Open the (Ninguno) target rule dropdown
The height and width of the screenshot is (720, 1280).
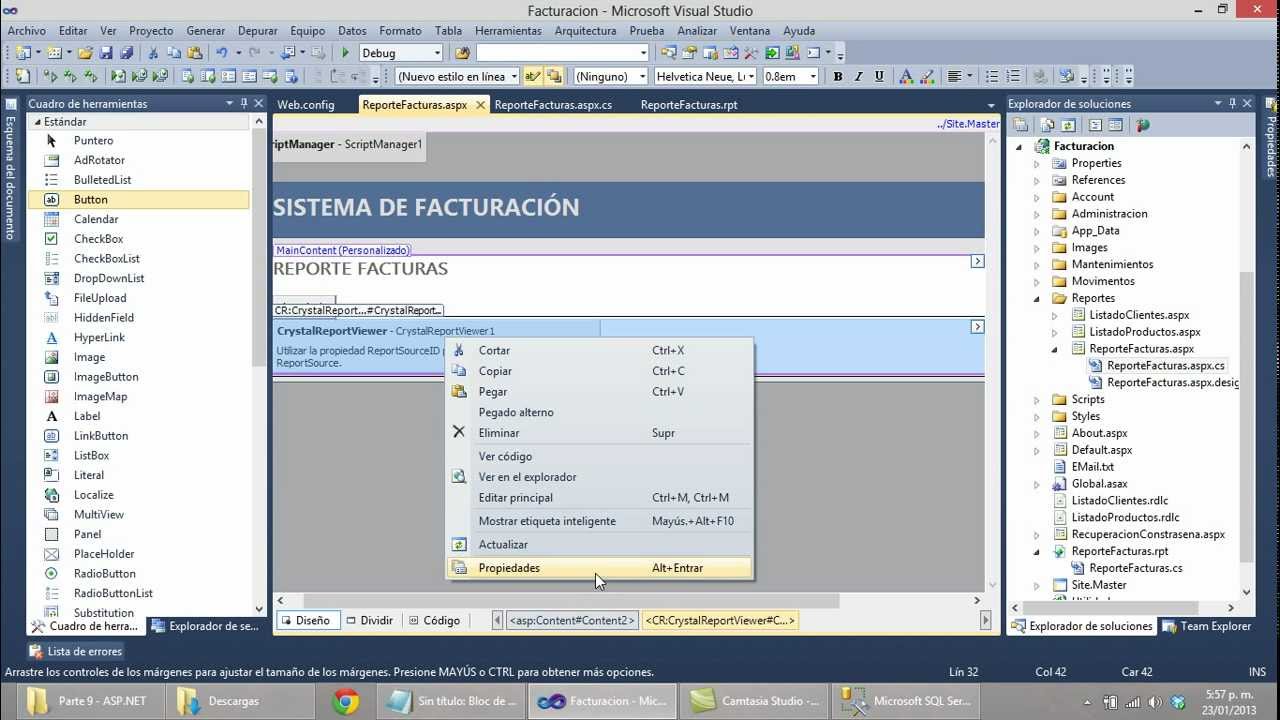640,76
